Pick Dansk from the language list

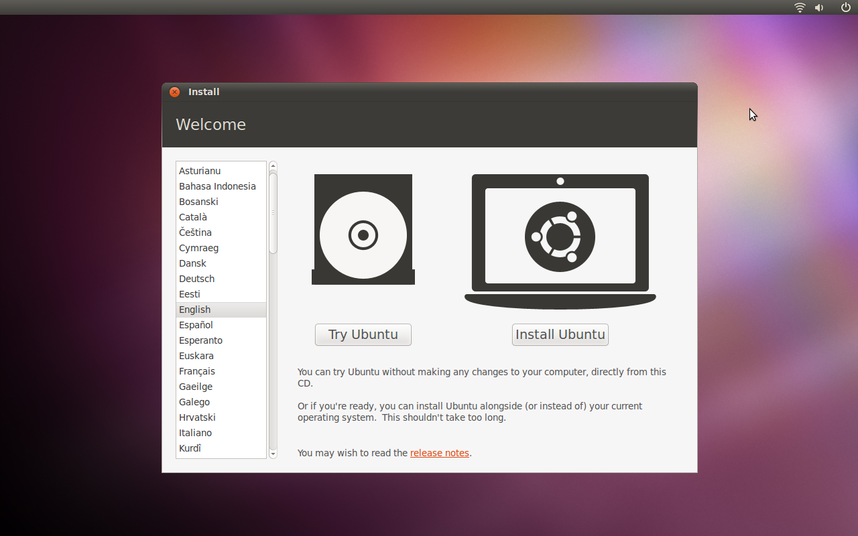coord(221,263)
